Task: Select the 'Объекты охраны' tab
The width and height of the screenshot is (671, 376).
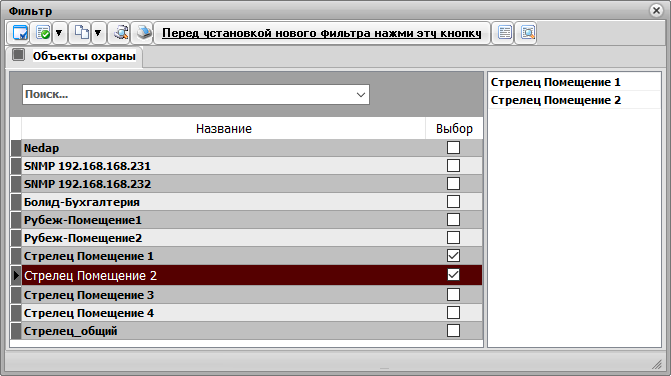Action: pyautogui.click(x=74, y=56)
